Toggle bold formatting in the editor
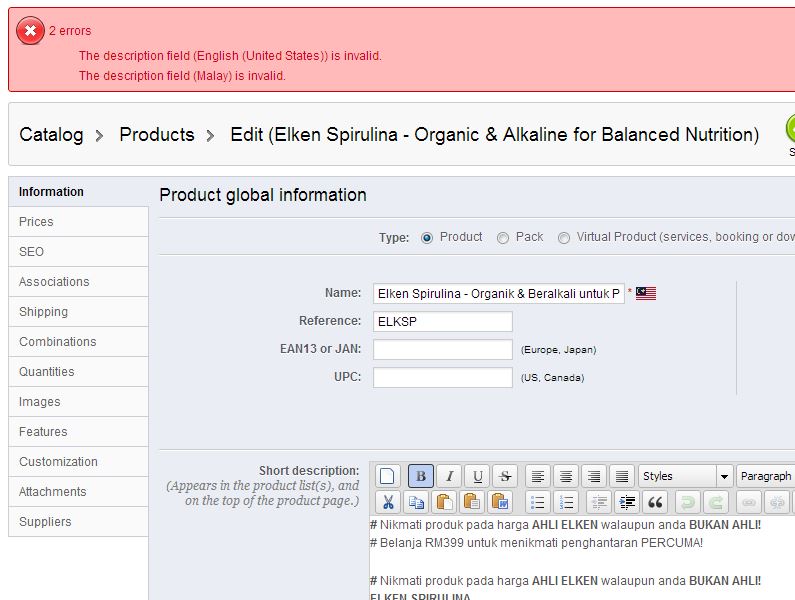795x600 pixels. [x=421, y=476]
